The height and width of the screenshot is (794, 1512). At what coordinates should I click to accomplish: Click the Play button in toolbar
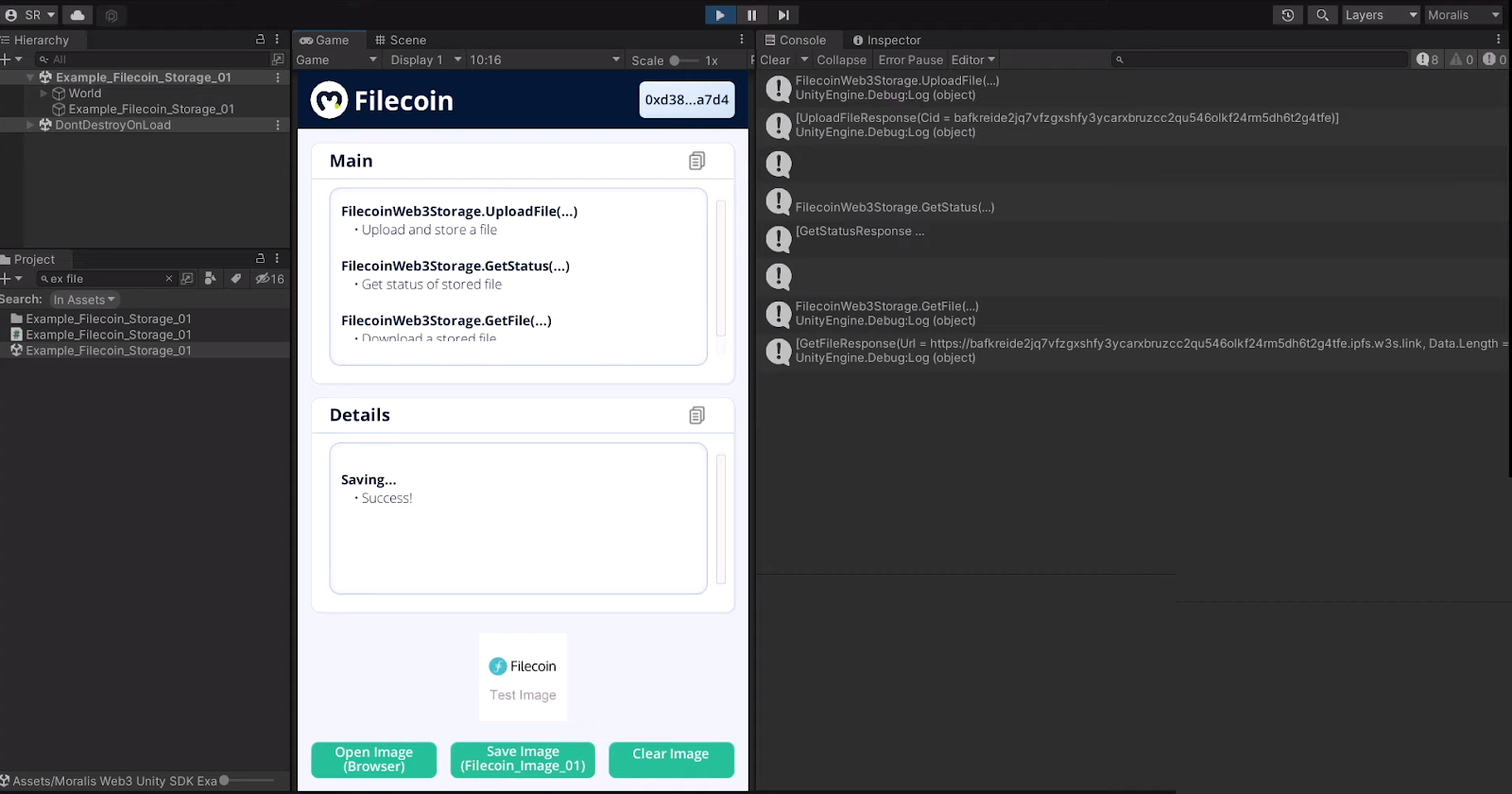(x=720, y=15)
